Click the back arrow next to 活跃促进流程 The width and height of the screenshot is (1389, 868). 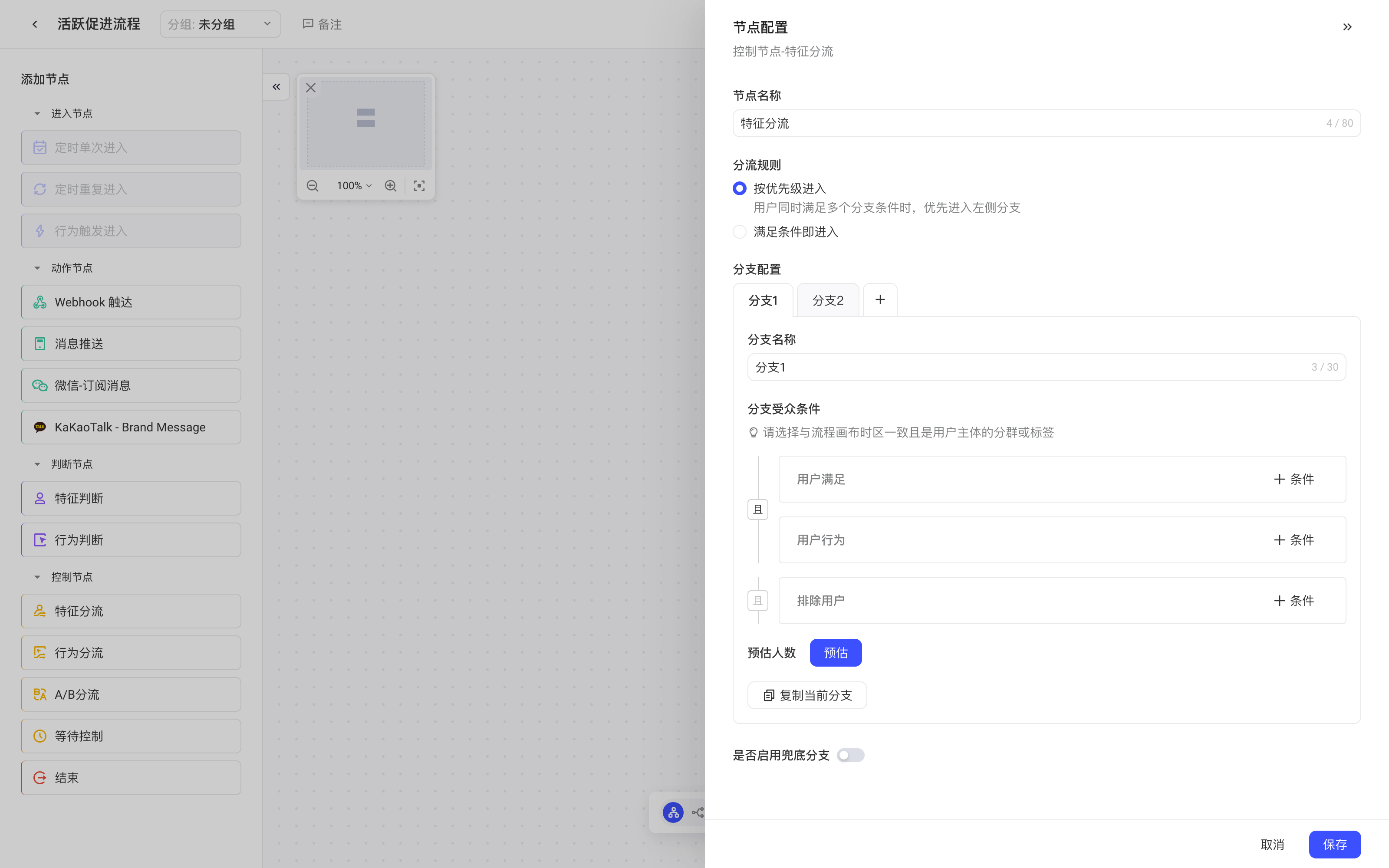[x=35, y=24]
